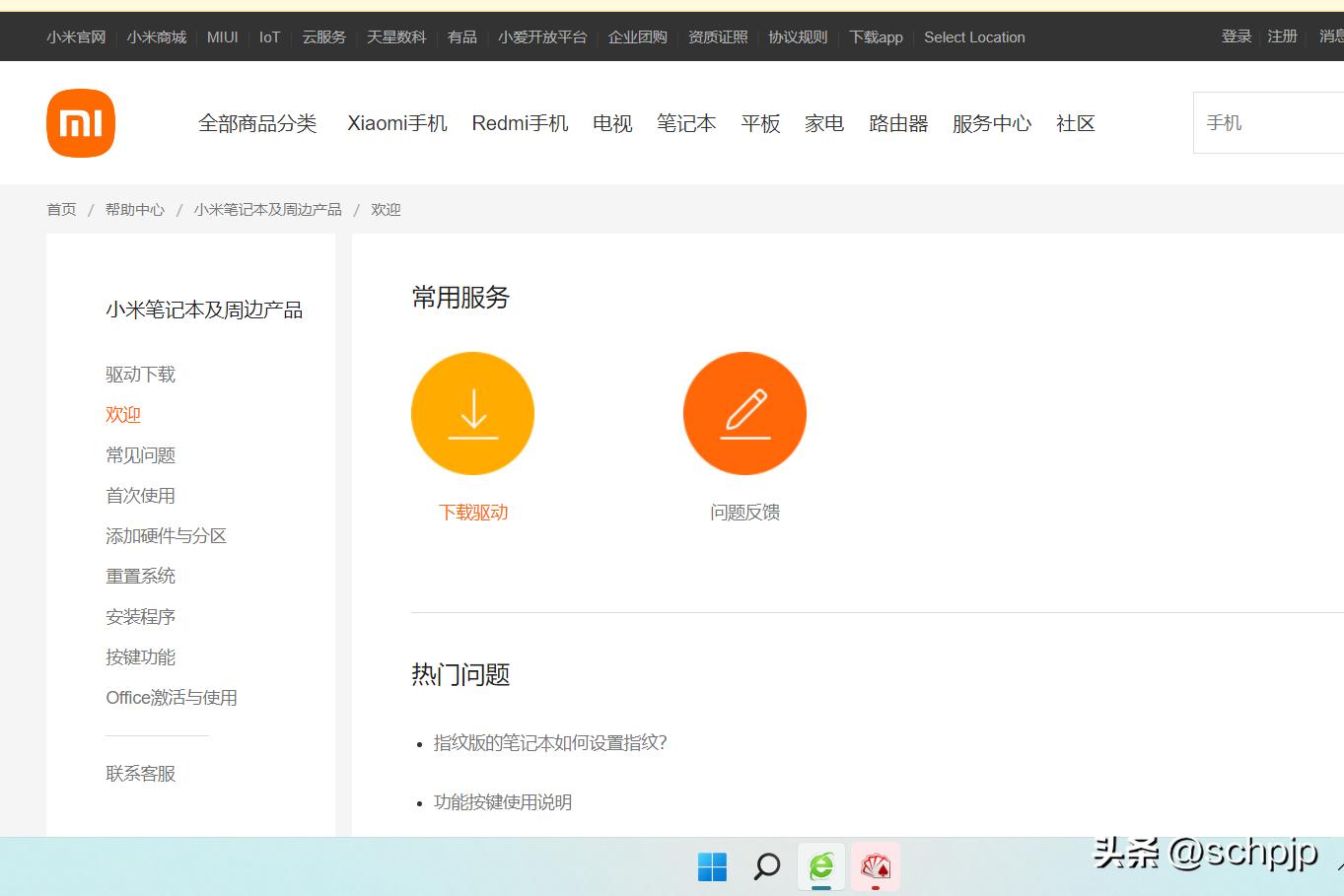
Task: Click the 登录 link
Action: tap(1236, 36)
